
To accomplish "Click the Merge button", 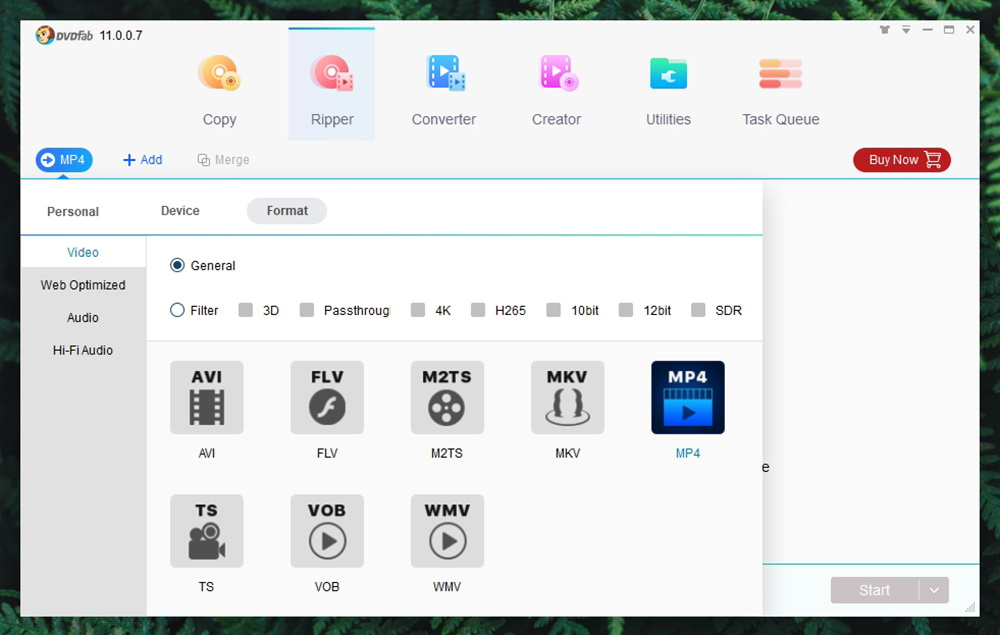I will [x=223, y=159].
